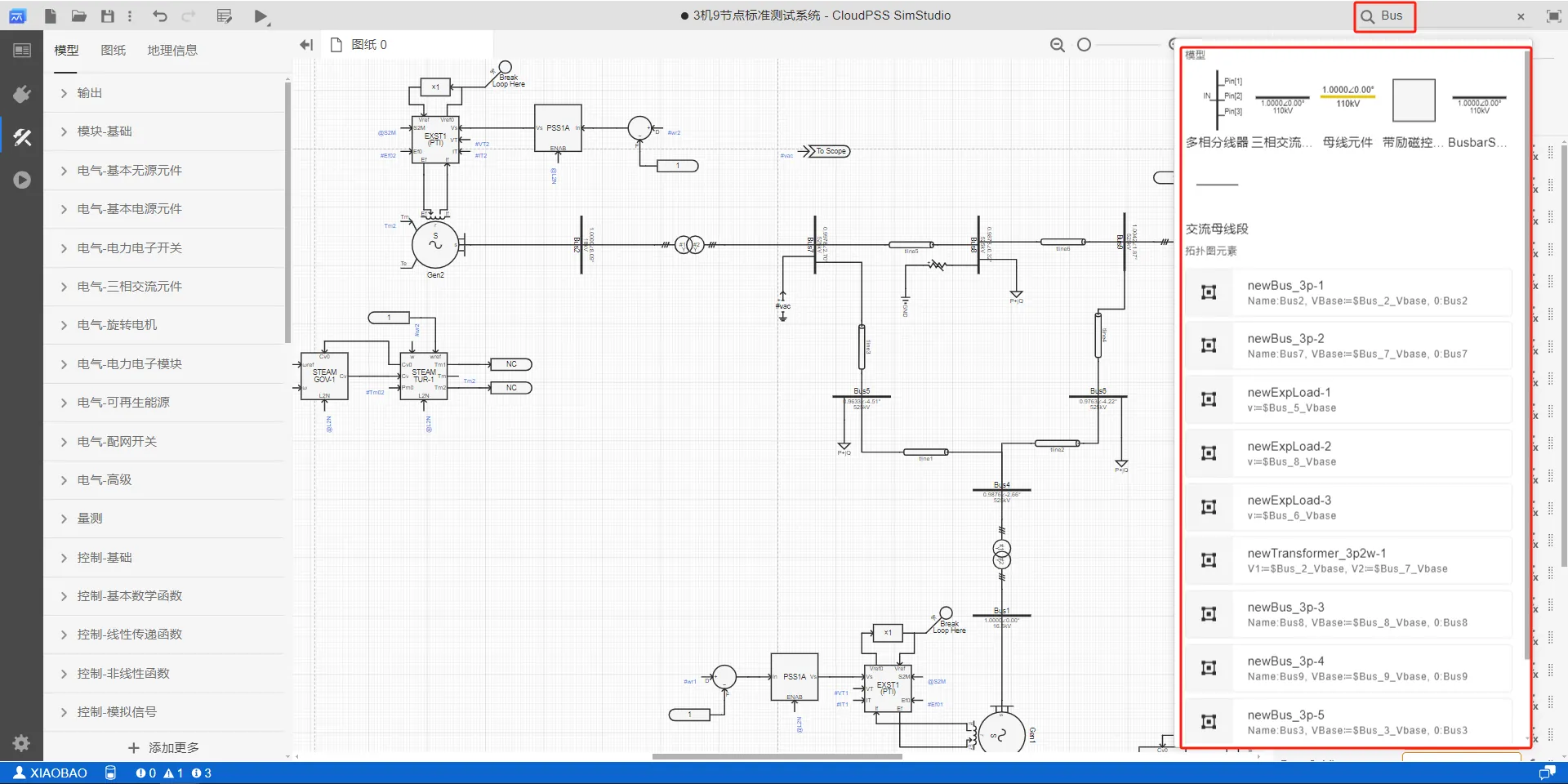The width and height of the screenshot is (1568, 784).
Task: Open the status bar calculator icon
Action: click(111, 773)
